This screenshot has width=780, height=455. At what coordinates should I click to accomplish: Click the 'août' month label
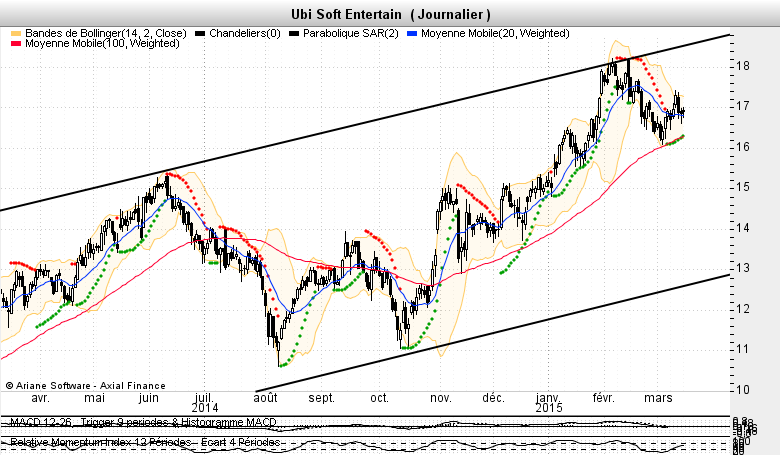tap(266, 398)
